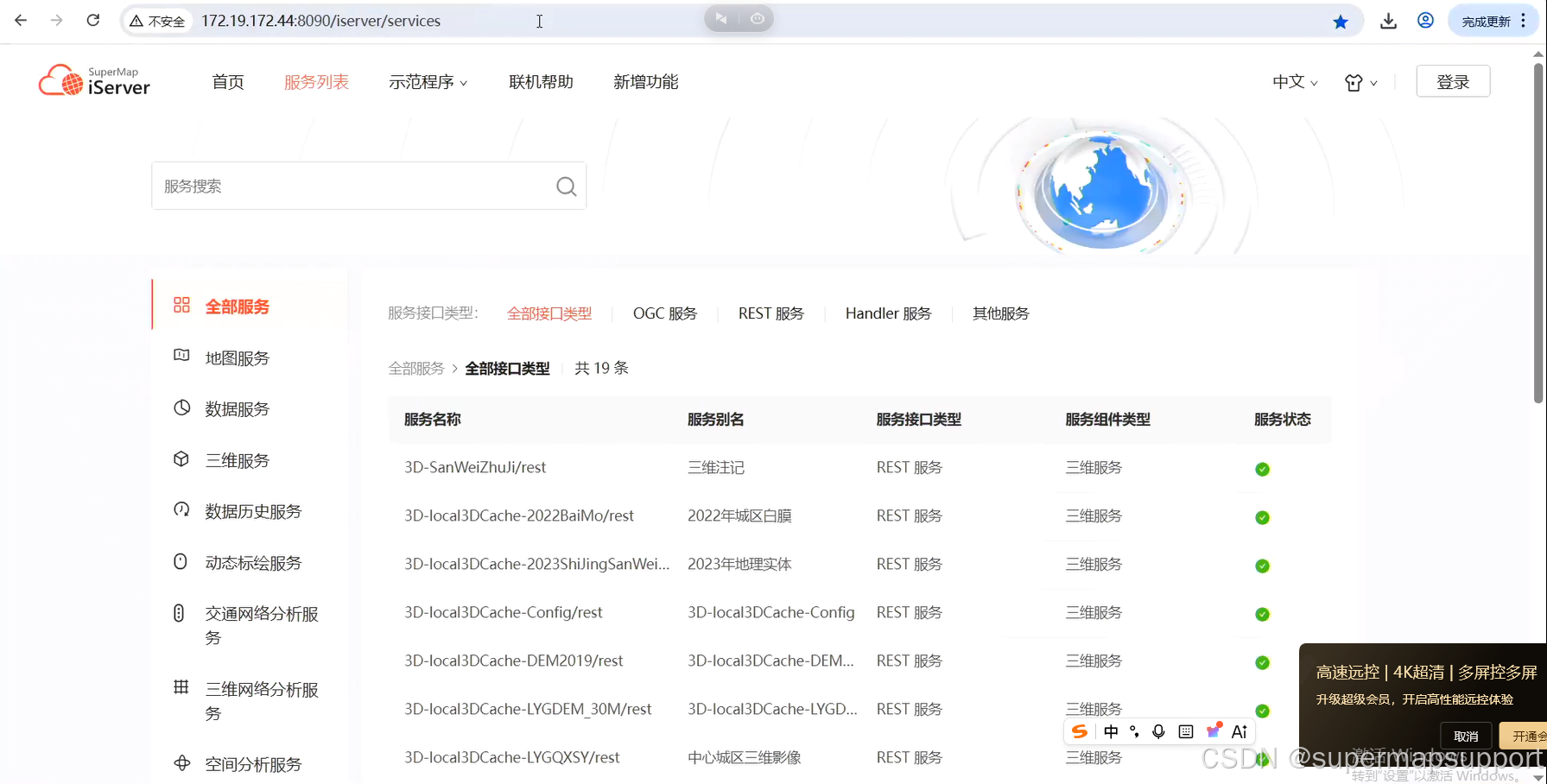Click the browser address bar URL
The height and width of the screenshot is (784, 1547).
point(320,21)
